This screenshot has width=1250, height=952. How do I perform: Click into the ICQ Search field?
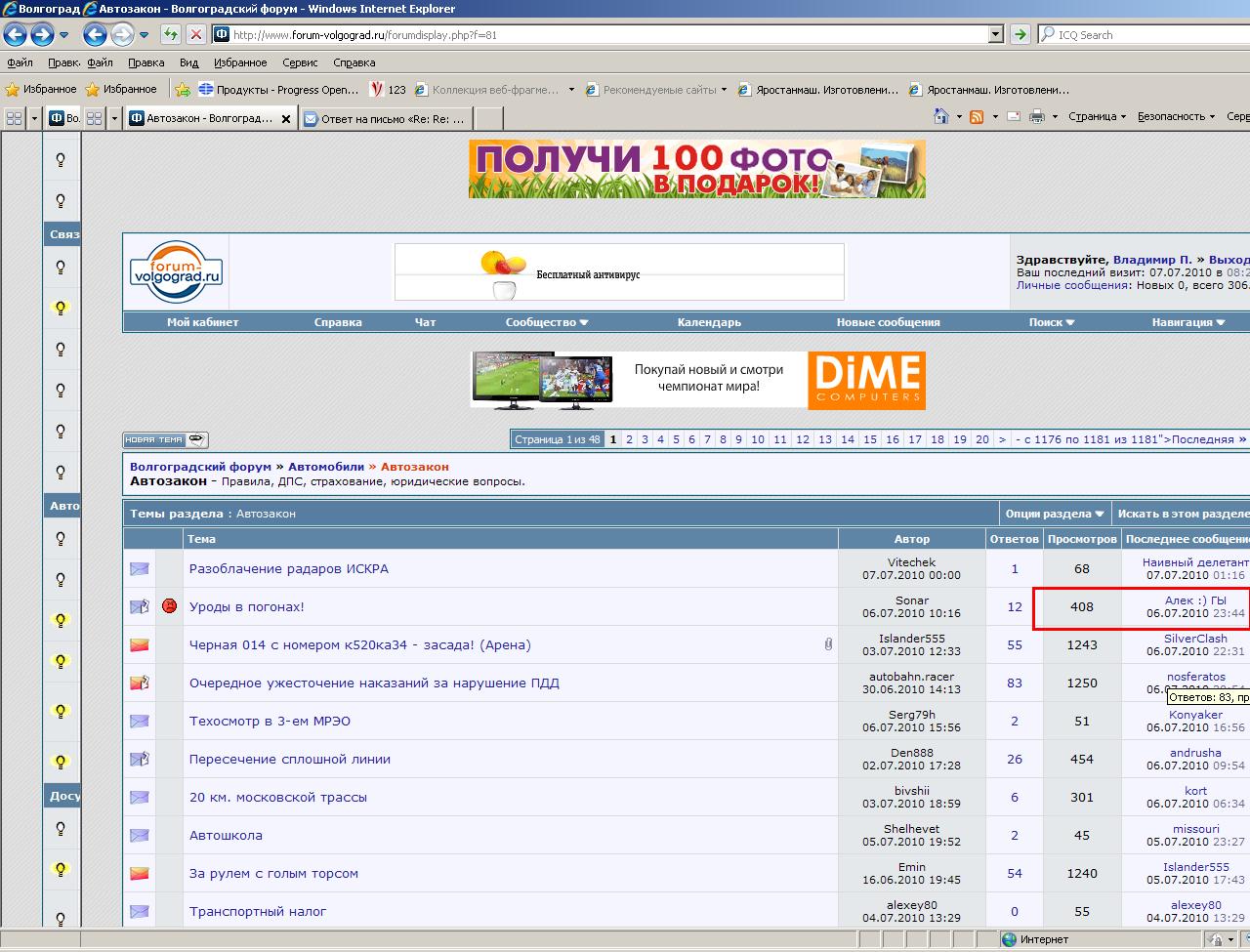point(1143,35)
